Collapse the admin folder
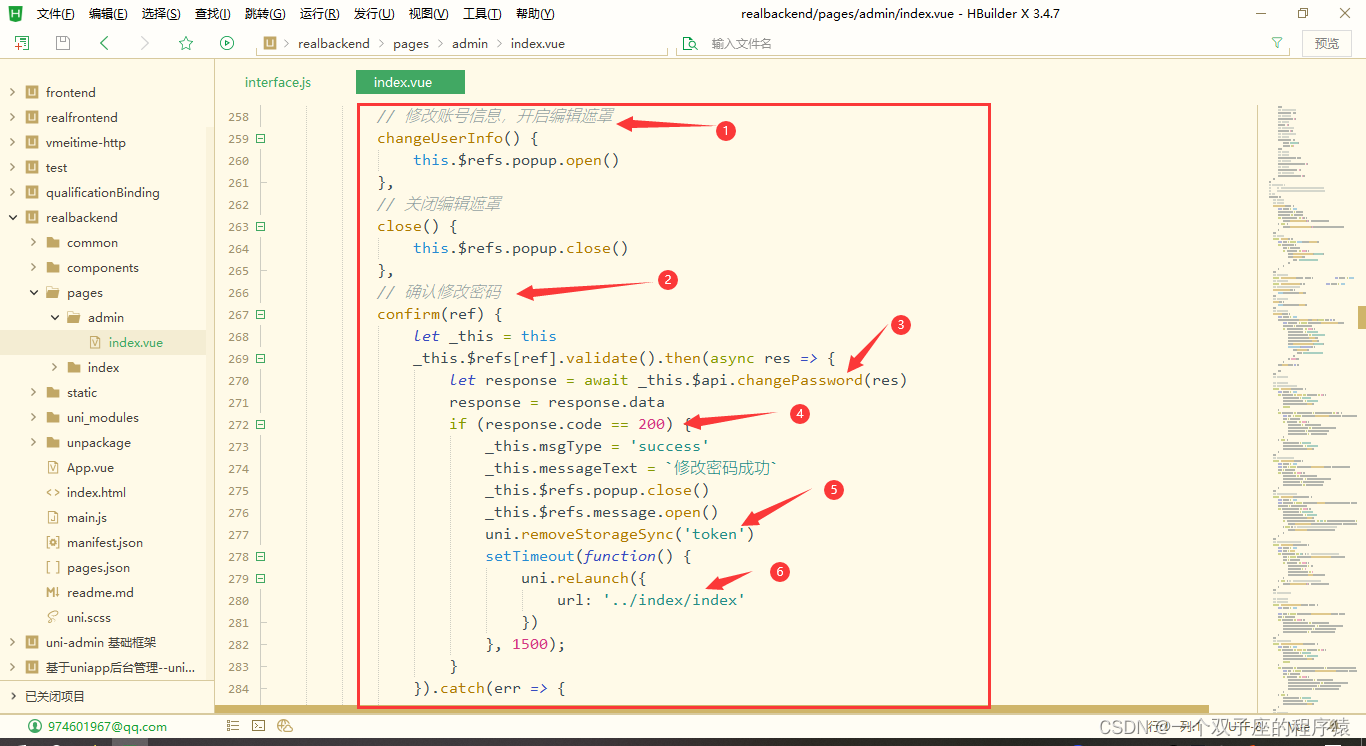Screen dimensions: 1366x746 (54, 317)
